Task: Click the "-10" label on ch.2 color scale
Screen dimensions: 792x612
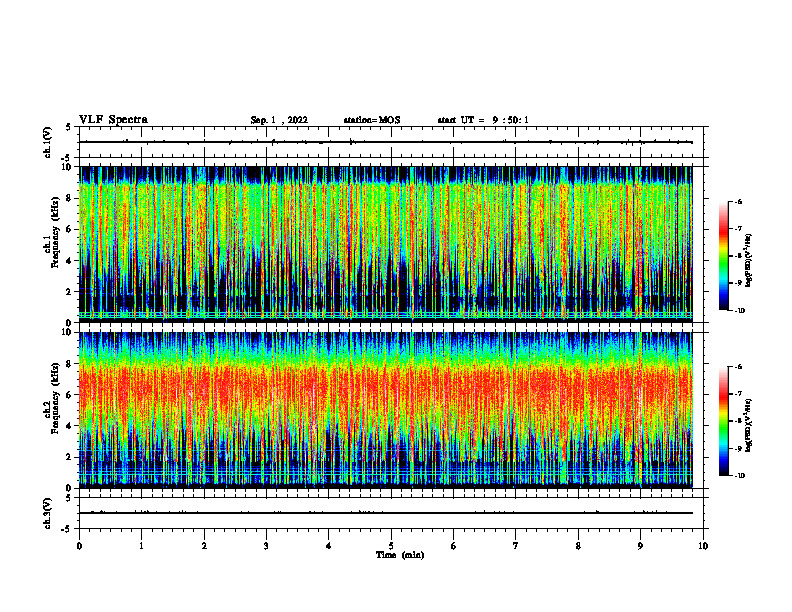Action: click(739, 476)
